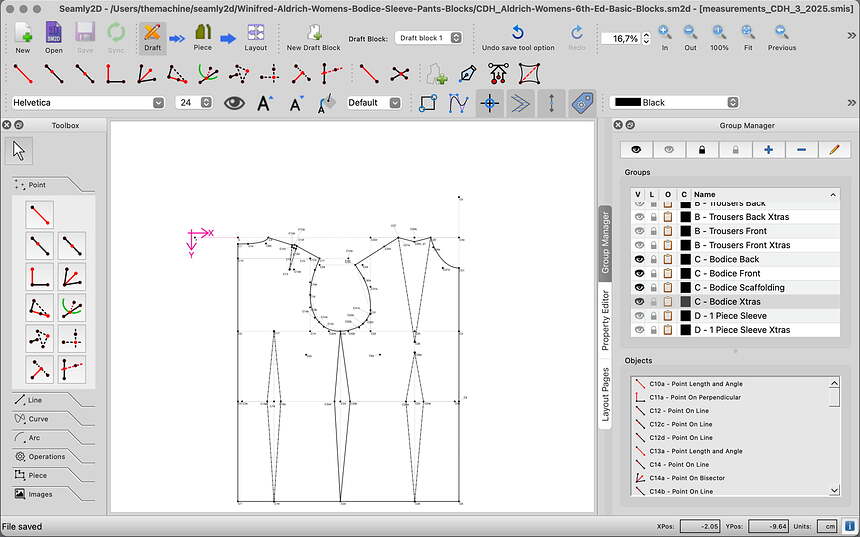Click color swatch of B - Trousers Front group
The height and width of the screenshot is (537, 860).
(685, 231)
